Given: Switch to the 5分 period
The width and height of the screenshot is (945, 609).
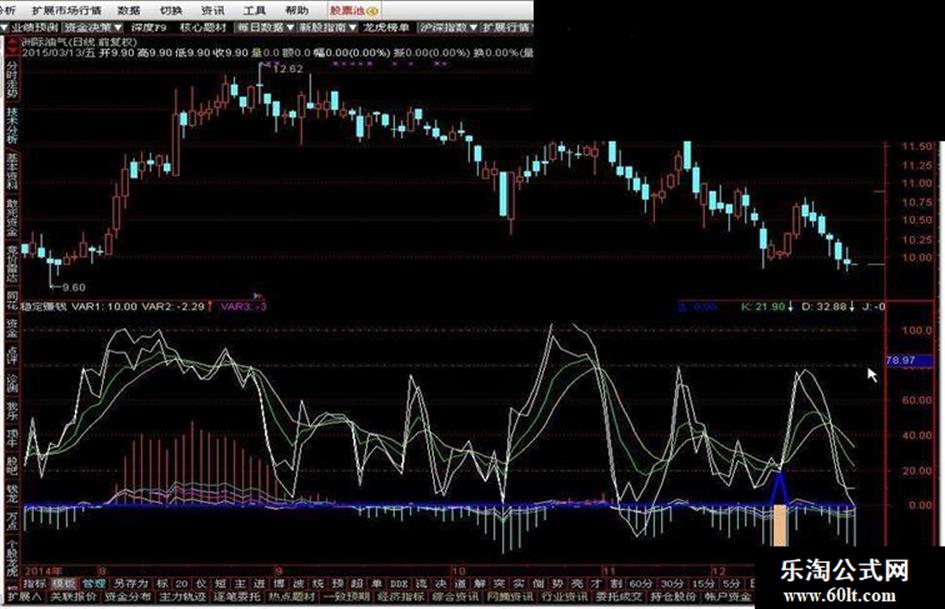Looking at the screenshot, I should tap(731, 584).
